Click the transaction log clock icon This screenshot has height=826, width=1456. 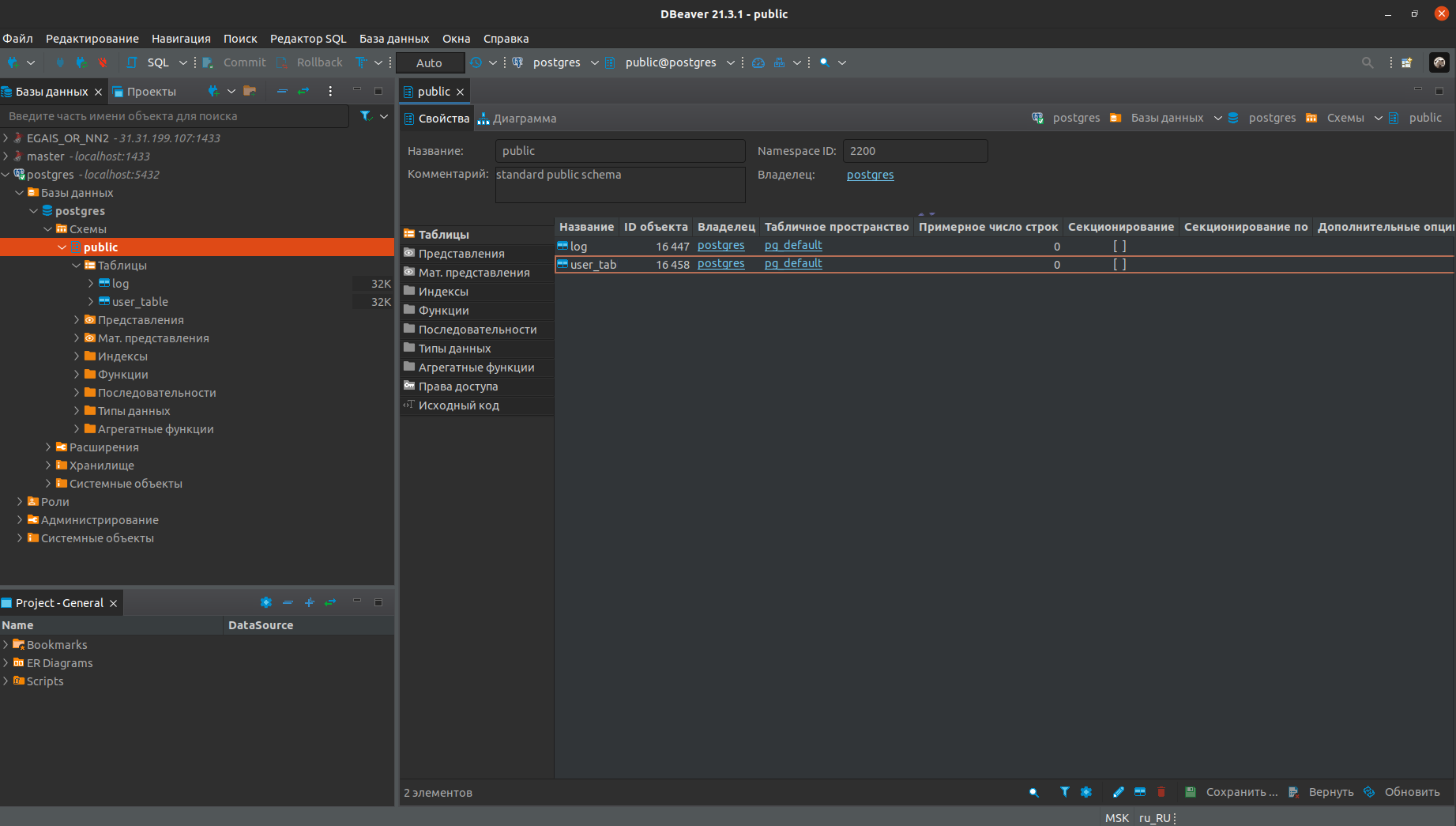(x=476, y=62)
